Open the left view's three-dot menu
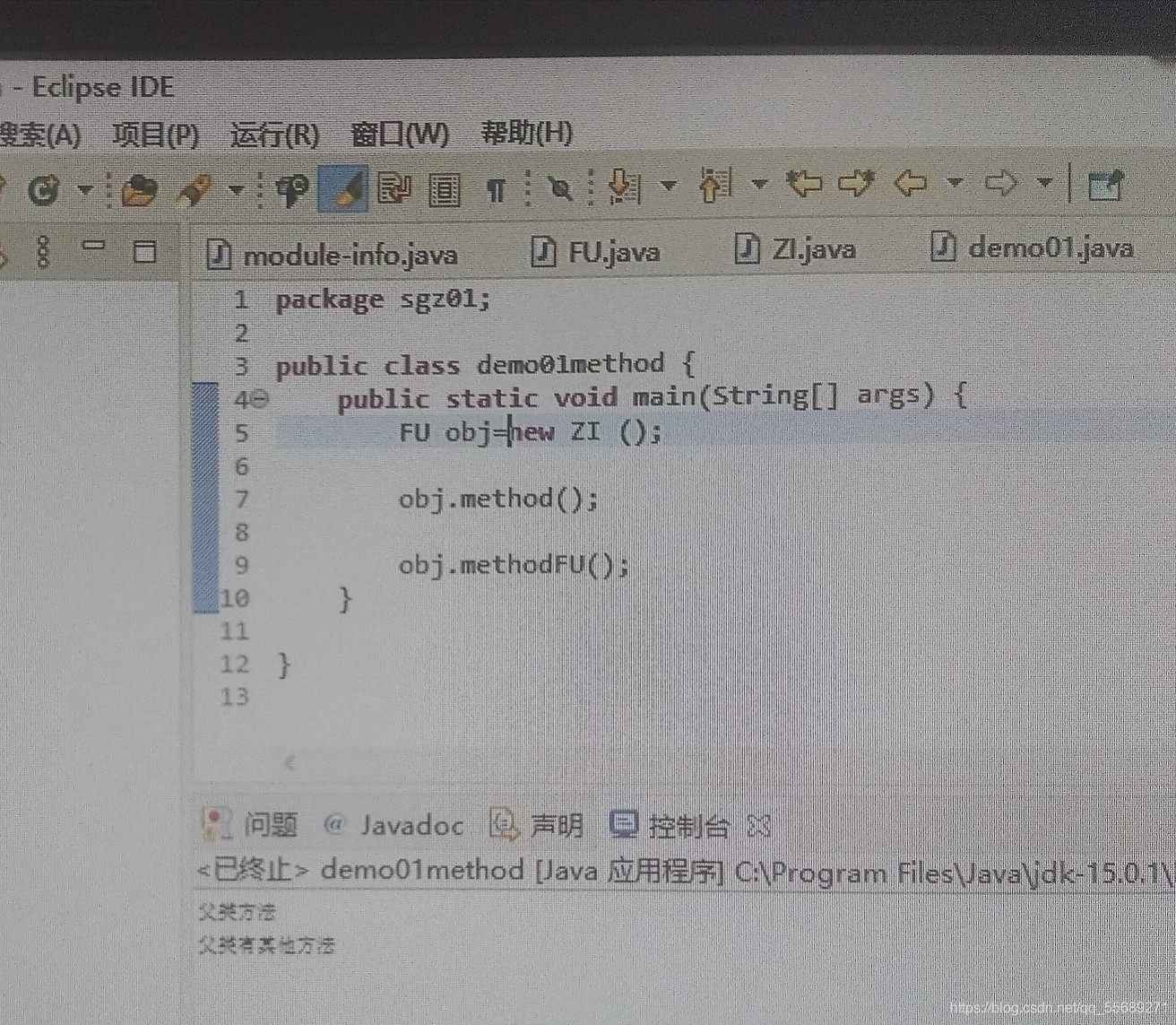Image resolution: width=1176 pixels, height=1025 pixels. pyautogui.click(x=42, y=251)
